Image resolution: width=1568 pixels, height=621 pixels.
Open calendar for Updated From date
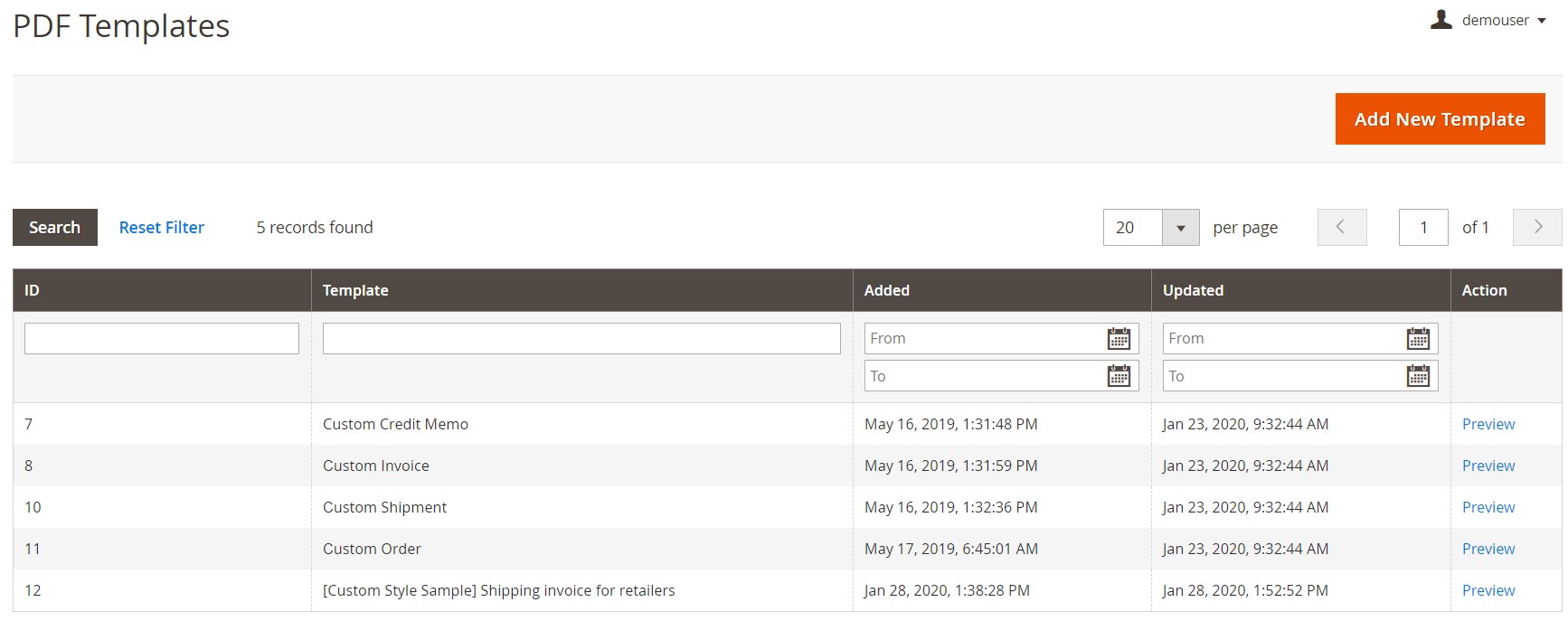point(1418,339)
